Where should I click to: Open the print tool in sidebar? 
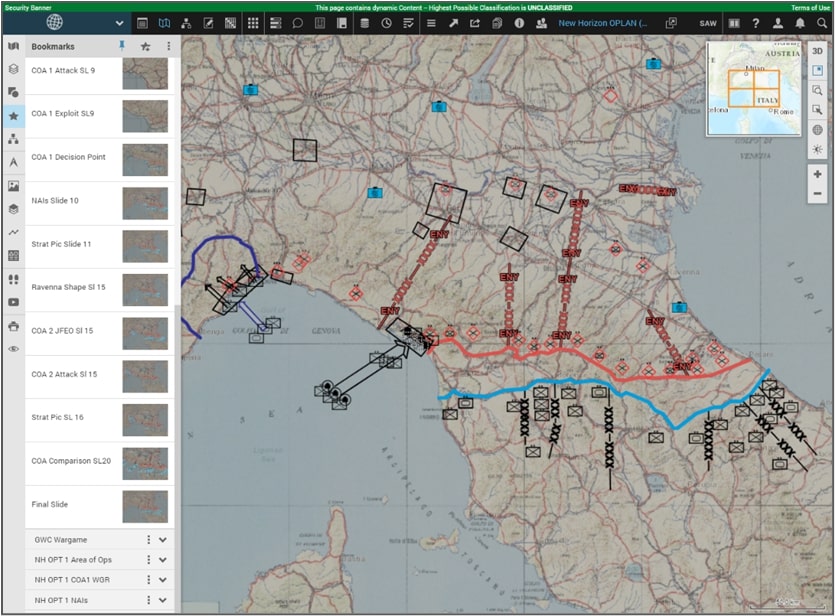coord(13,325)
